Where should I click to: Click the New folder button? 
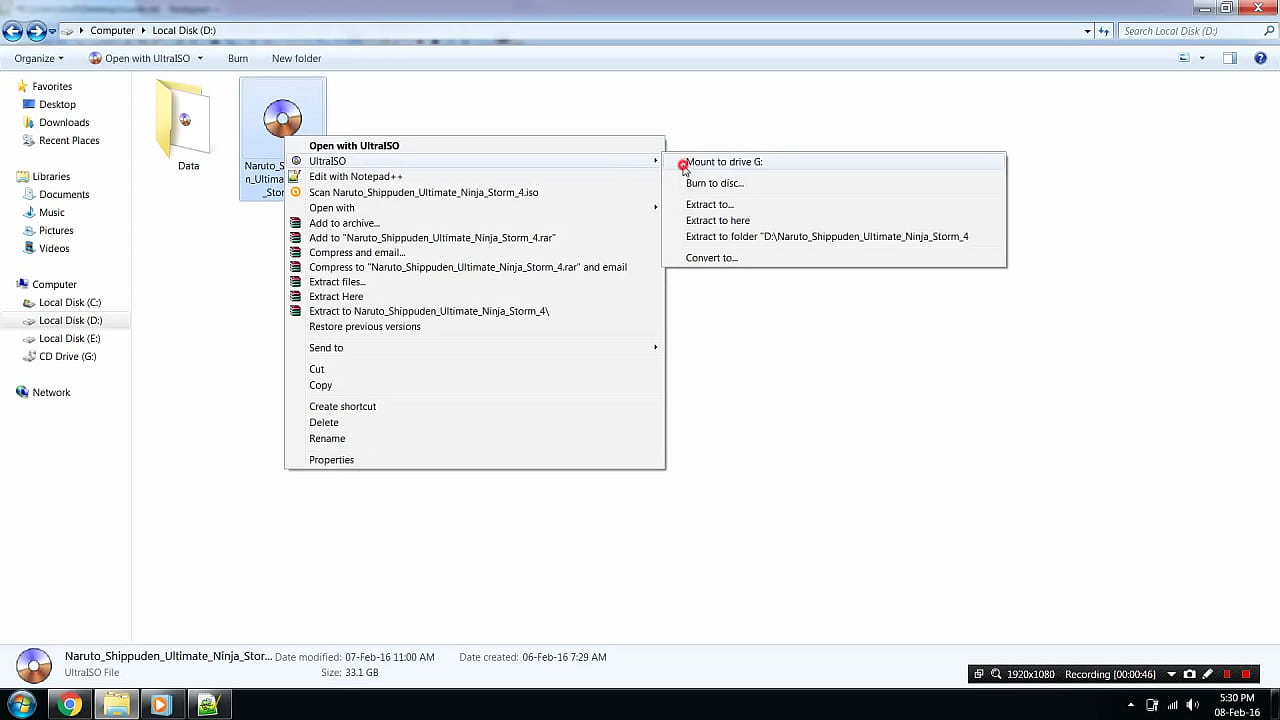point(296,58)
